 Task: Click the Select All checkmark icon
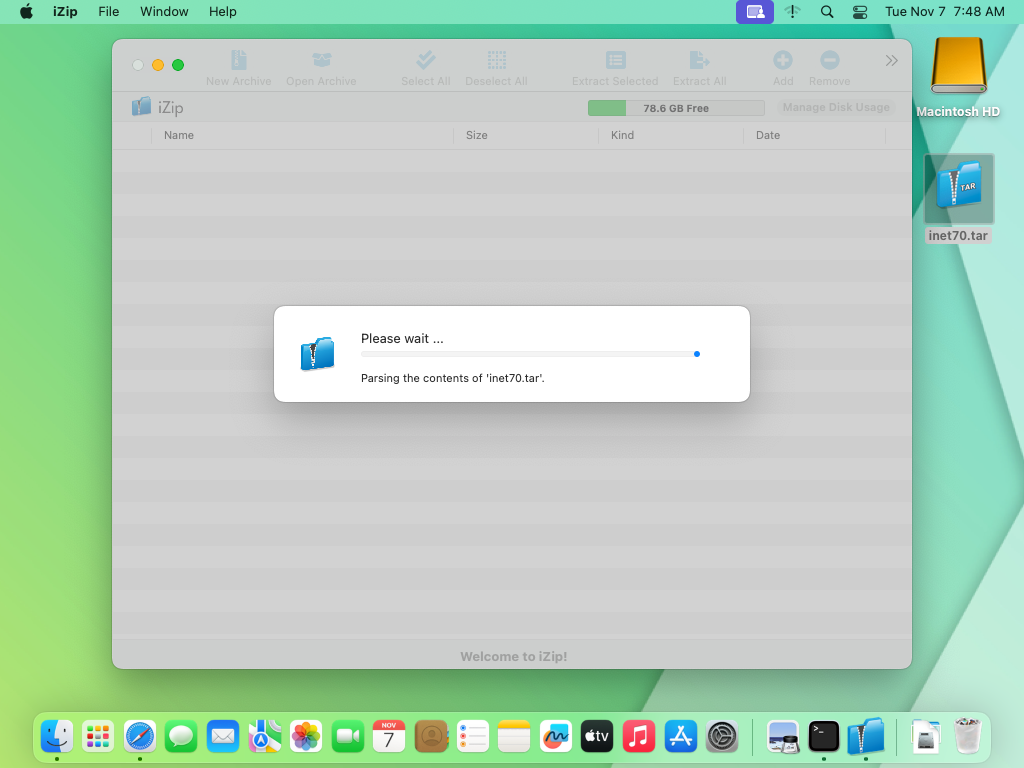tap(426, 60)
